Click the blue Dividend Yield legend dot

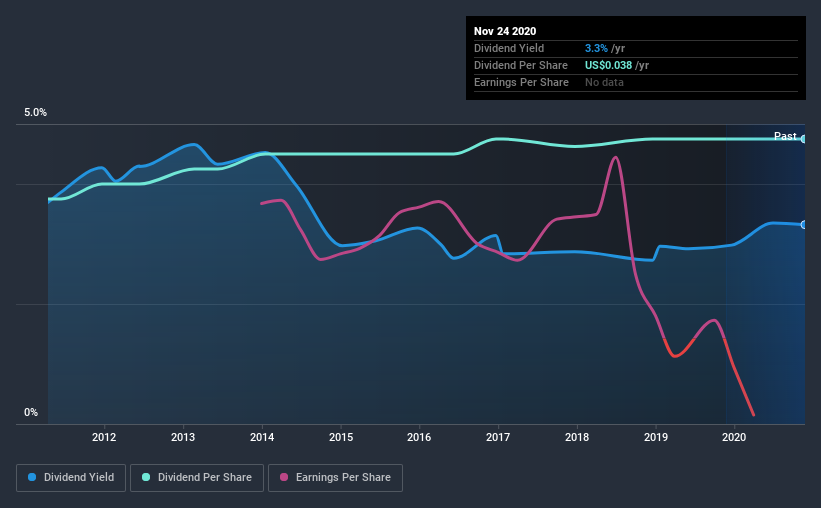coord(32,477)
